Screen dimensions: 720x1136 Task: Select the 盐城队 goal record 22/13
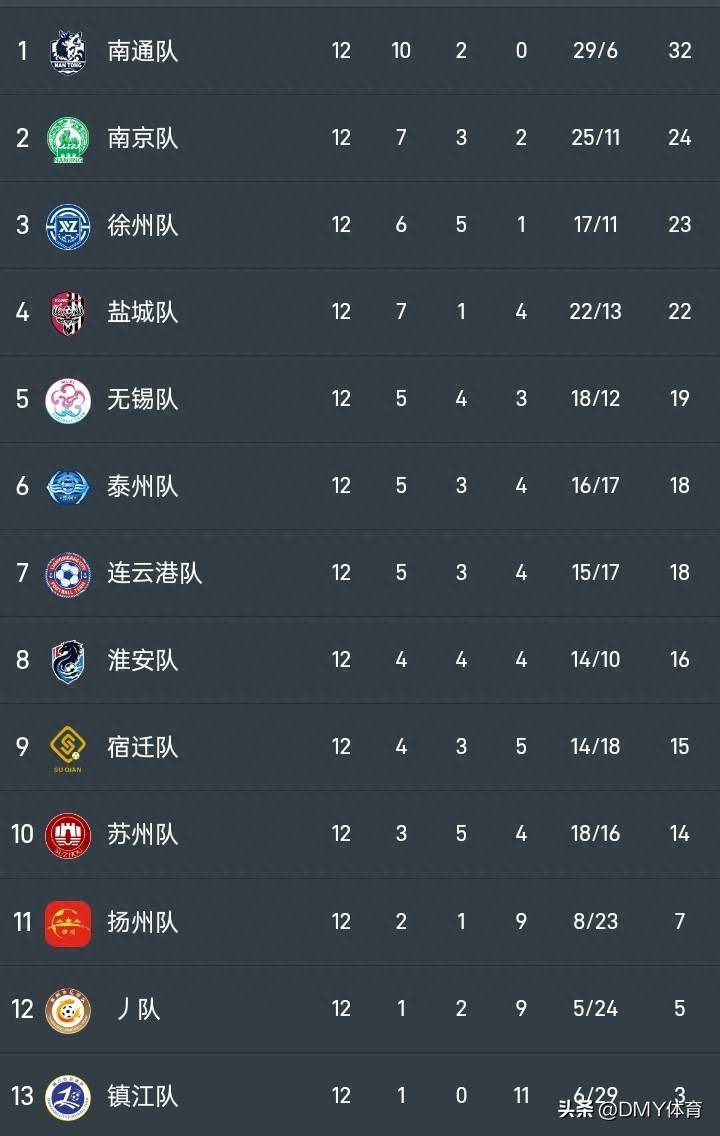point(596,312)
